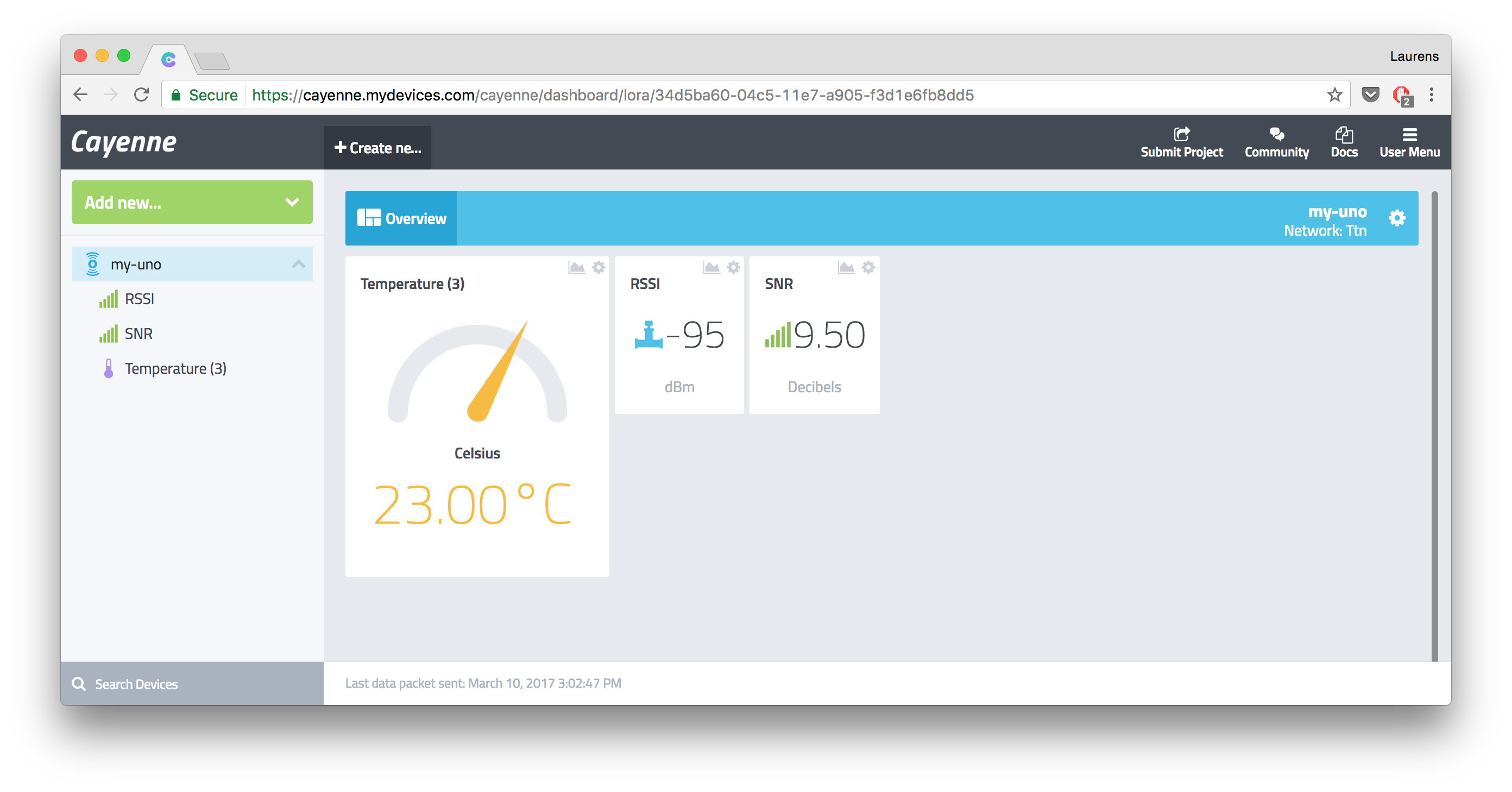1512x792 pixels.
Task: Click the green secure padlock icon
Action: pyautogui.click(x=175, y=95)
